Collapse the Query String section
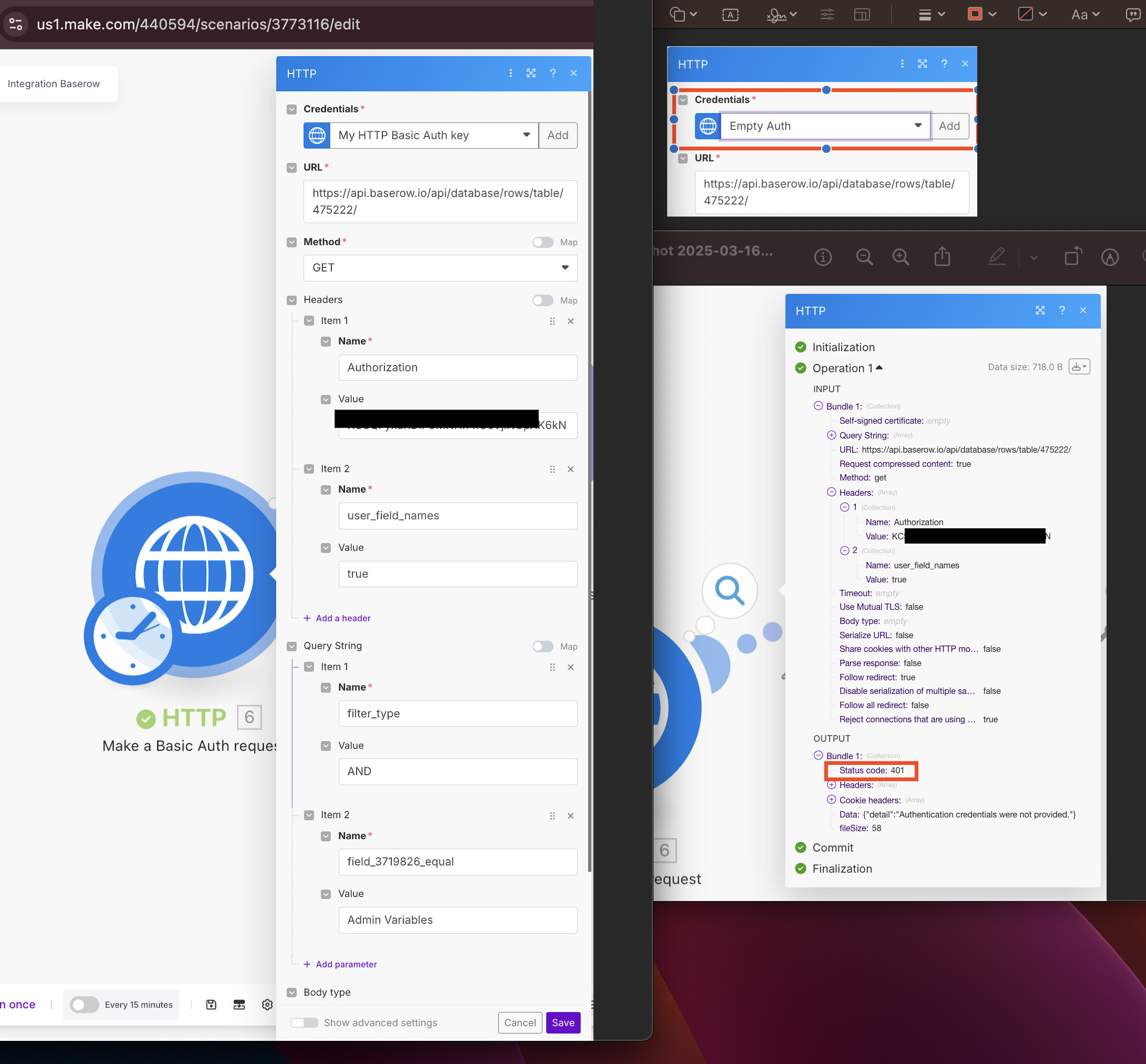This screenshot has height=1064, width=1146. pyautogui.click(x=292, y=647)
